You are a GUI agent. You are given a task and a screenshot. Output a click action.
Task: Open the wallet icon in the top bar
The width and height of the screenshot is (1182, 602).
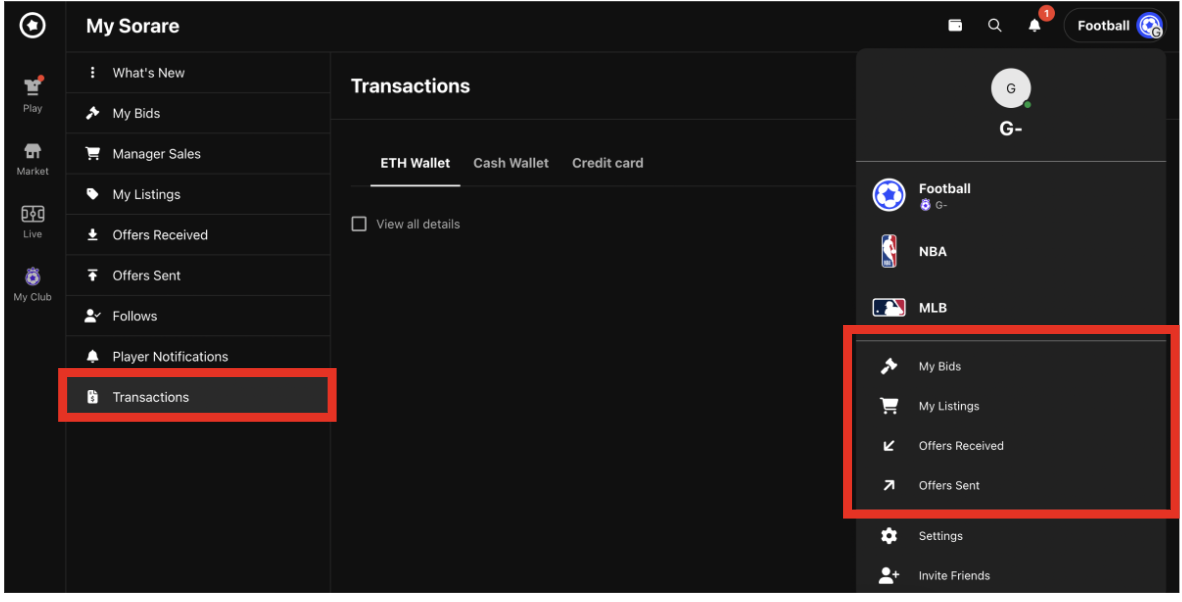[x=955, y=26]
